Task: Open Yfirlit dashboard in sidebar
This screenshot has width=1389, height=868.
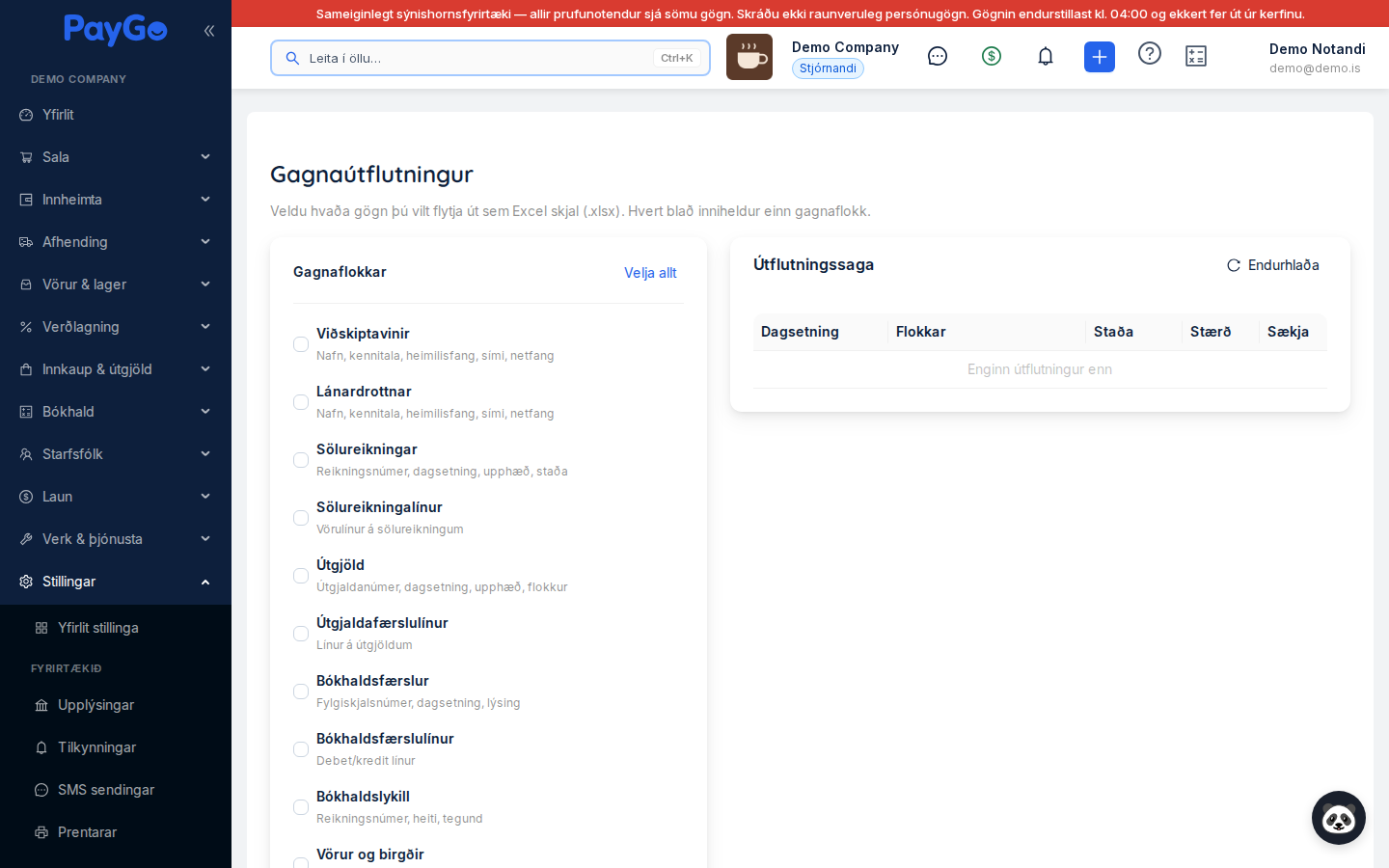Action: tap(116, 115)
